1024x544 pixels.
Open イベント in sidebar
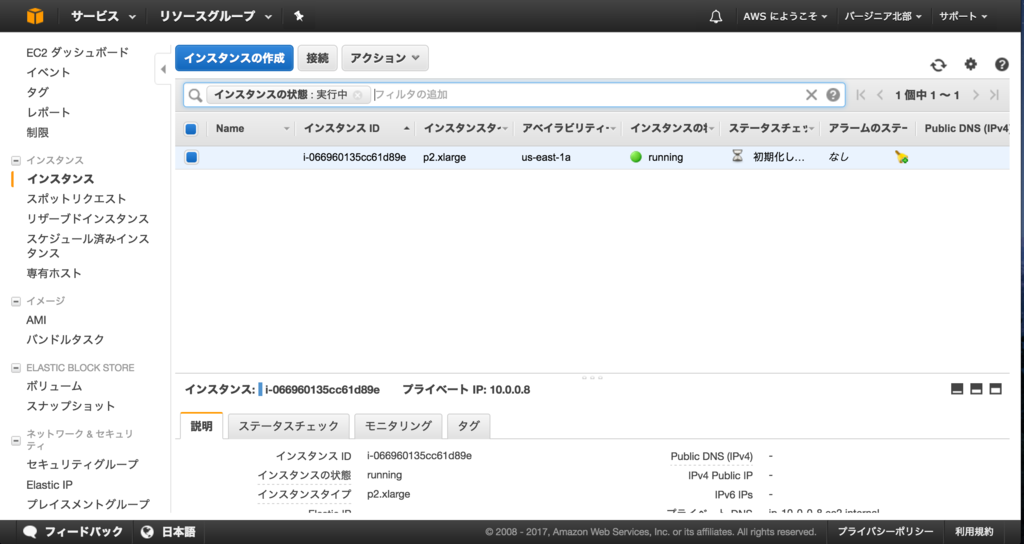[48, 72]
